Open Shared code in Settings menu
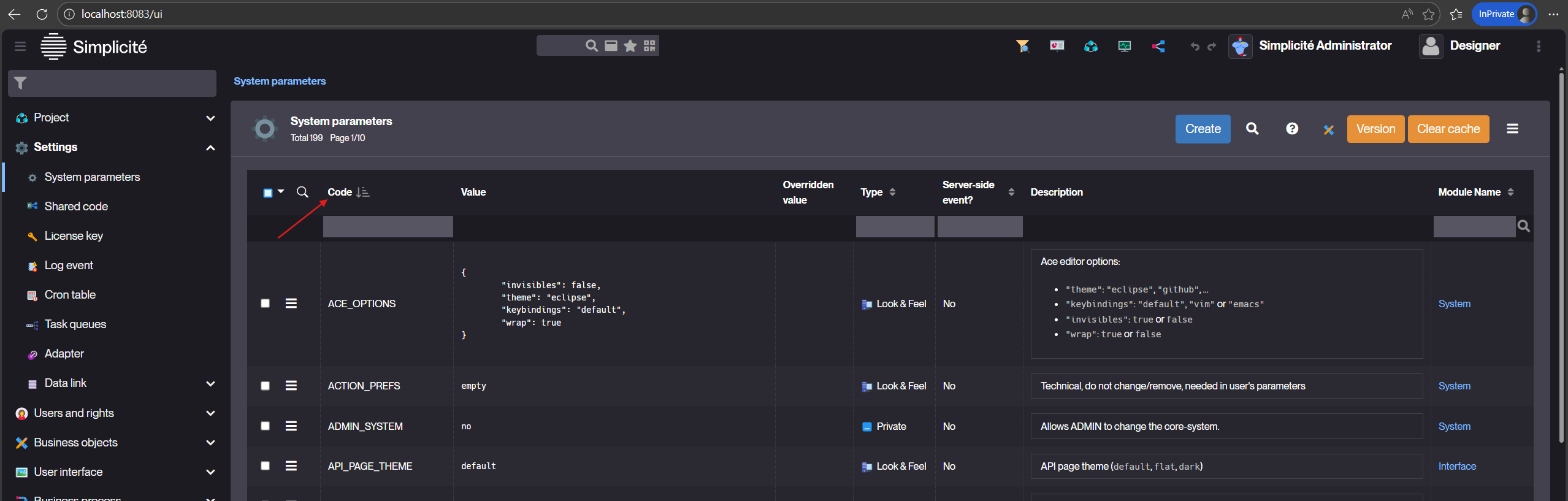 pos(76,207)
